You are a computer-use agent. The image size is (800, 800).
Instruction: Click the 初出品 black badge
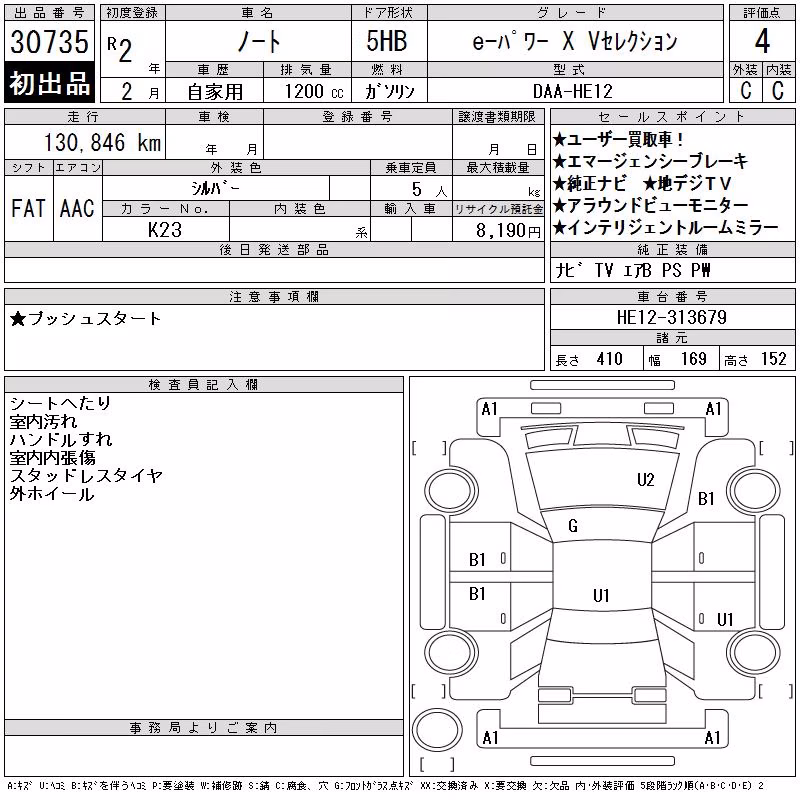point(49,83)
